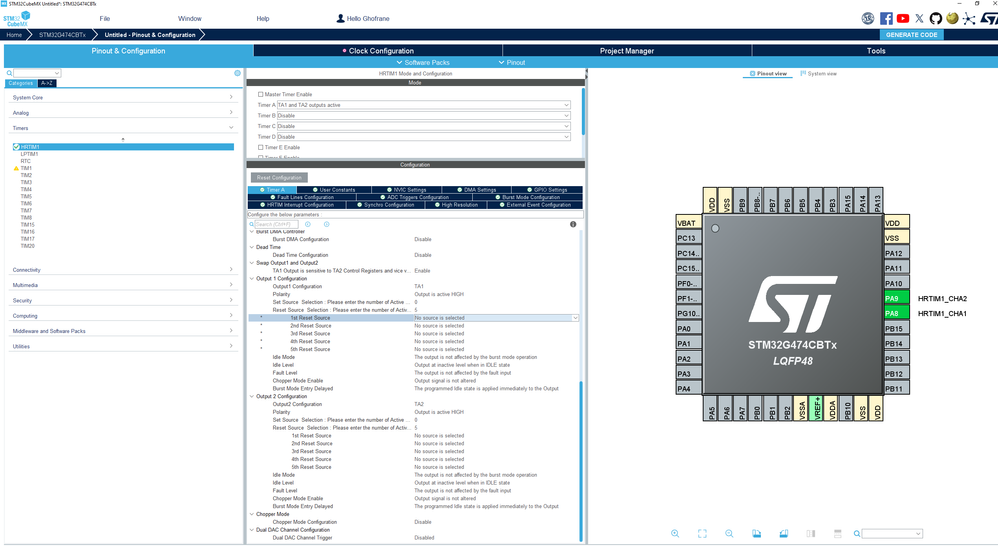Image resolution: width=998 pixels, height=547 pixels.
Task: Rotate the chip clockwise icon
Action: [756, 534]
